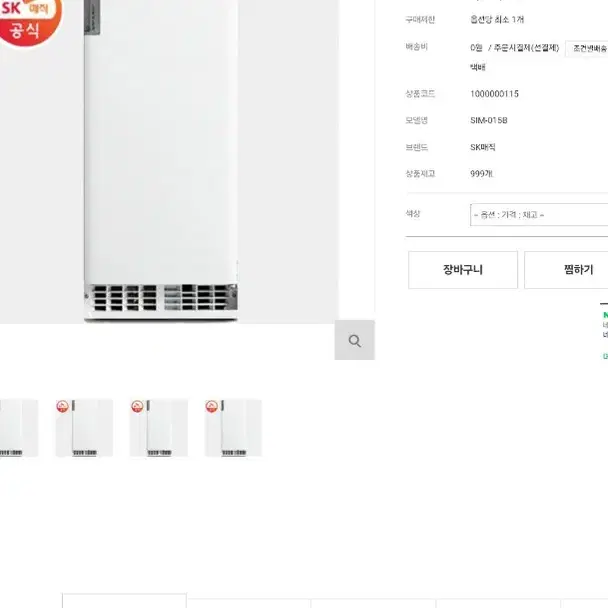The width and height of the screenshot is (608, 608).
Task: Open the 조건별배송 shipping conditions button
Action: pyautogui.click(x=587, y=48)
